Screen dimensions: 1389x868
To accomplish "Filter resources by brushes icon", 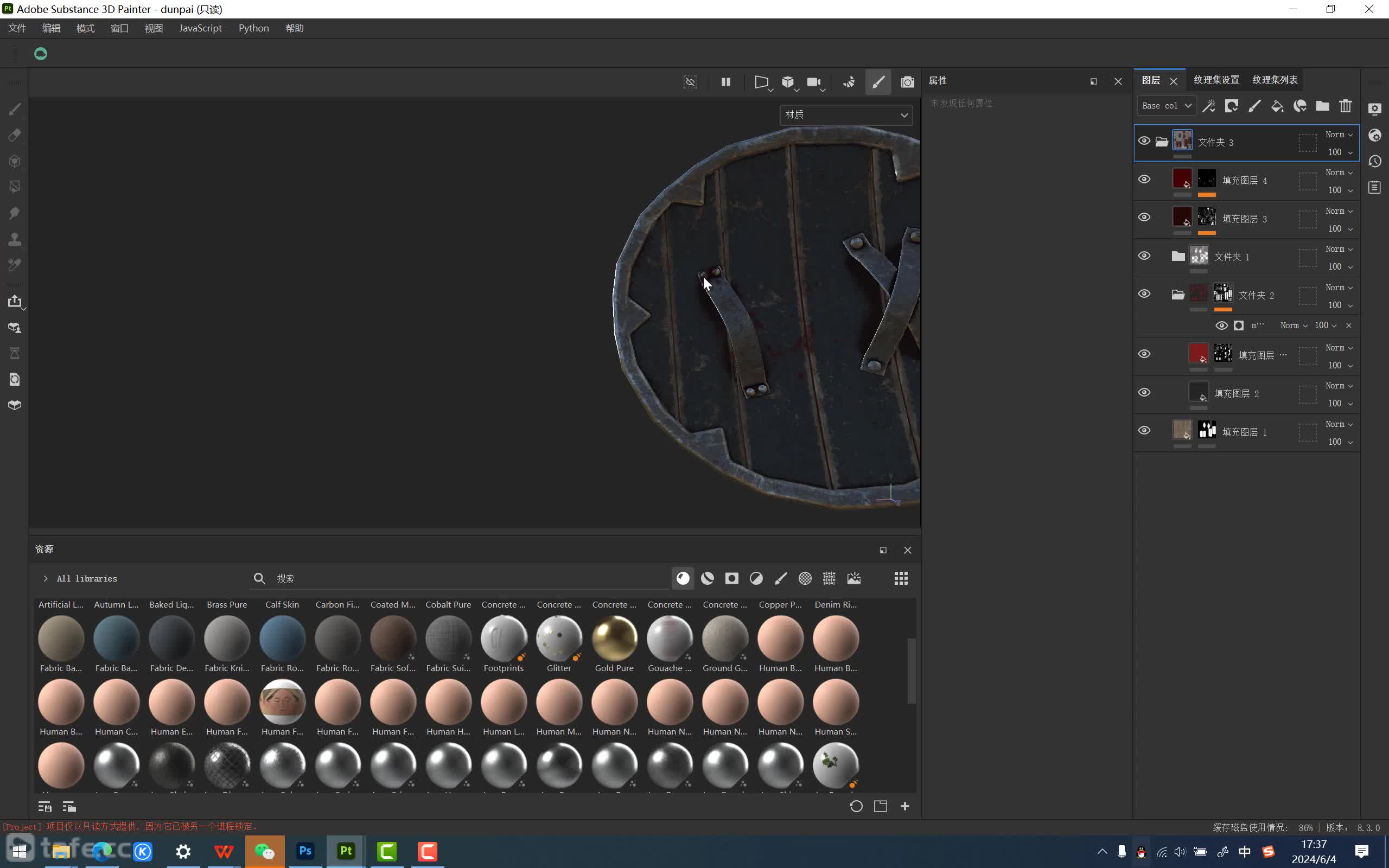I will point(781,578).
